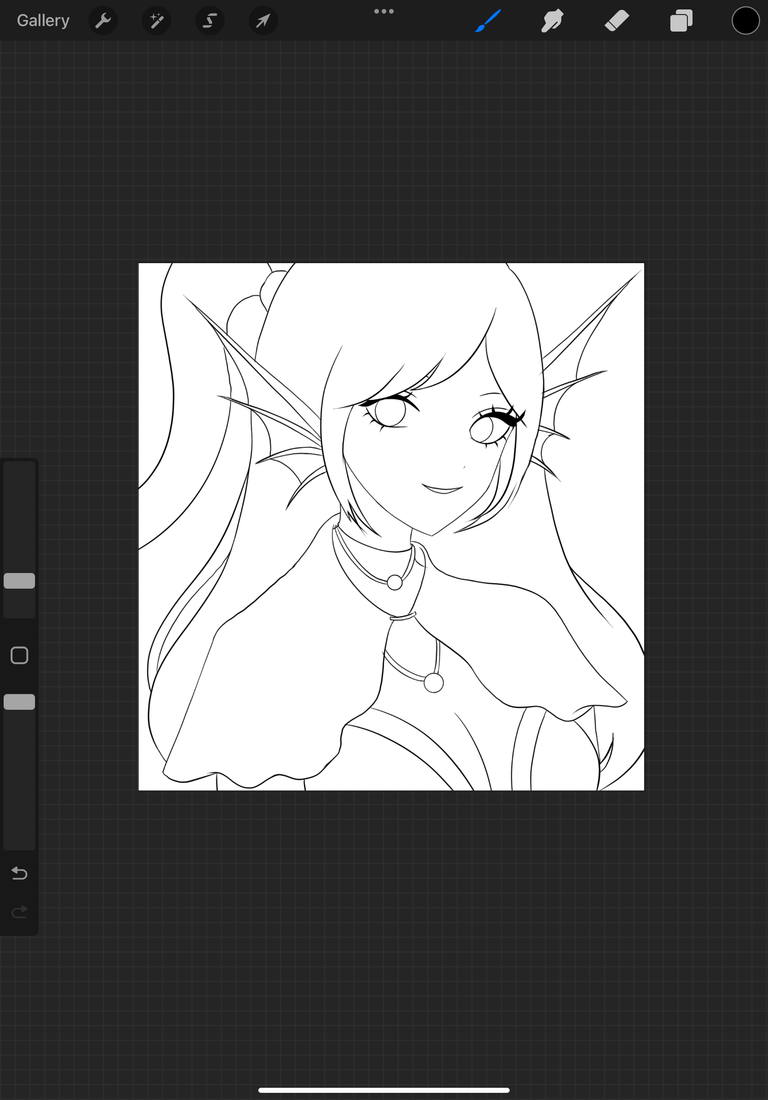The height and width of the screenshot is (1100, 768).
Task: Select the Brush tool
Action: click(x=488, y=21)
